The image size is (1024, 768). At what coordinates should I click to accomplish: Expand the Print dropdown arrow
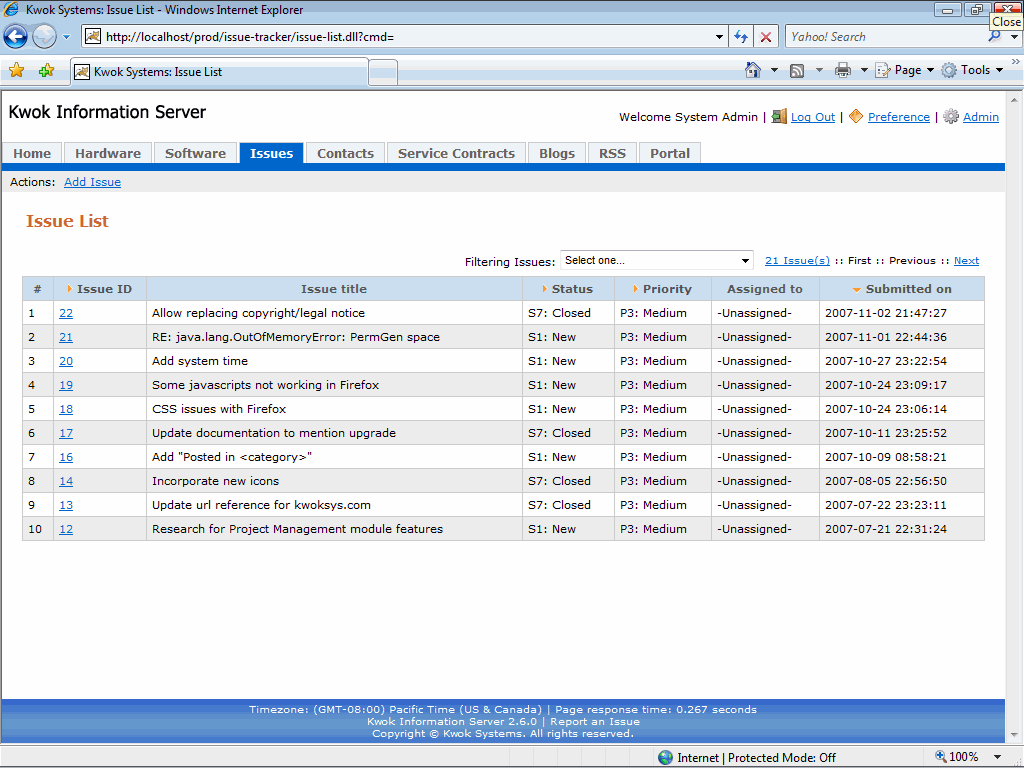(863, 70)
